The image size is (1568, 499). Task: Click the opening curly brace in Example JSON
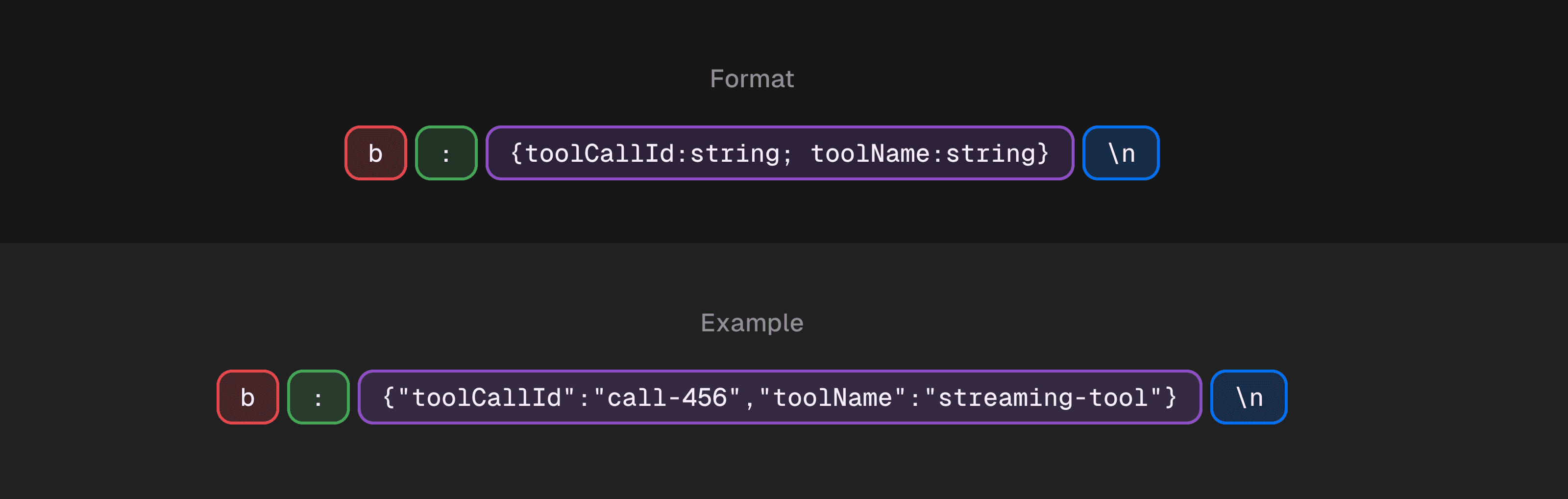pos(389,398)
